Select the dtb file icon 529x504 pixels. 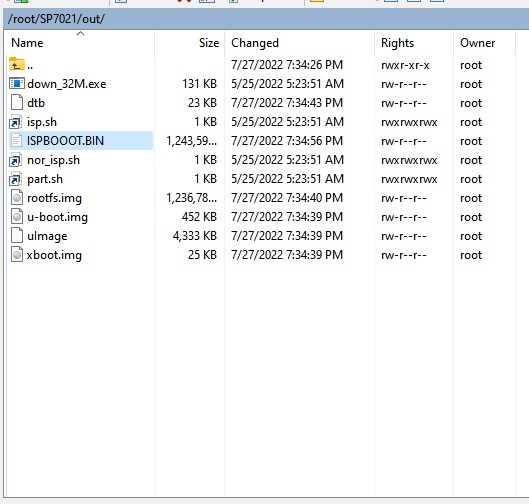point(17,103)
